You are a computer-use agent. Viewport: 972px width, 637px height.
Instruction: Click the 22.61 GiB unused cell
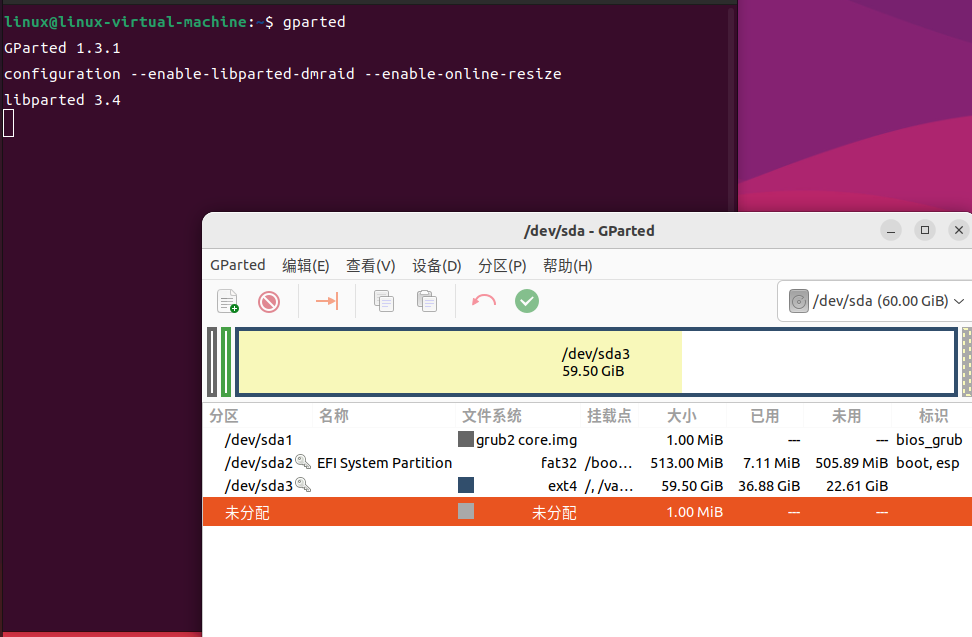tap(857, 486)
